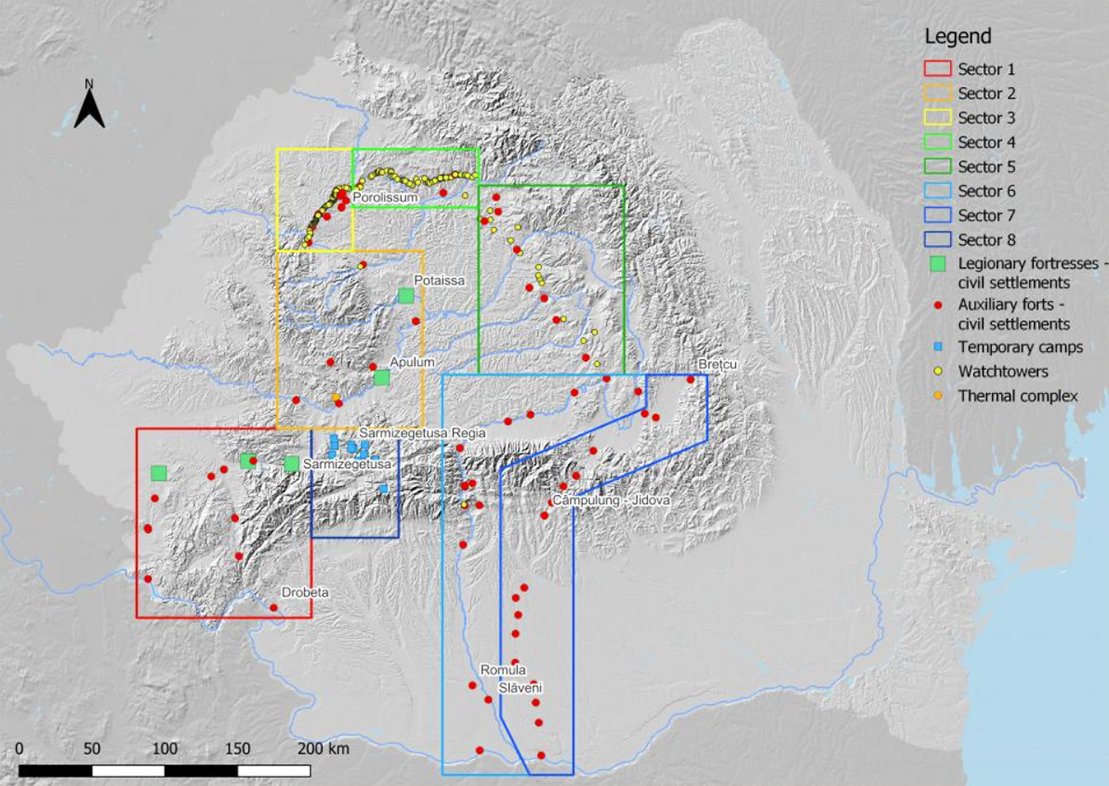Select the green fortress marker beside Apulum
Screen dimensions: 1109x786
point(381,377)
